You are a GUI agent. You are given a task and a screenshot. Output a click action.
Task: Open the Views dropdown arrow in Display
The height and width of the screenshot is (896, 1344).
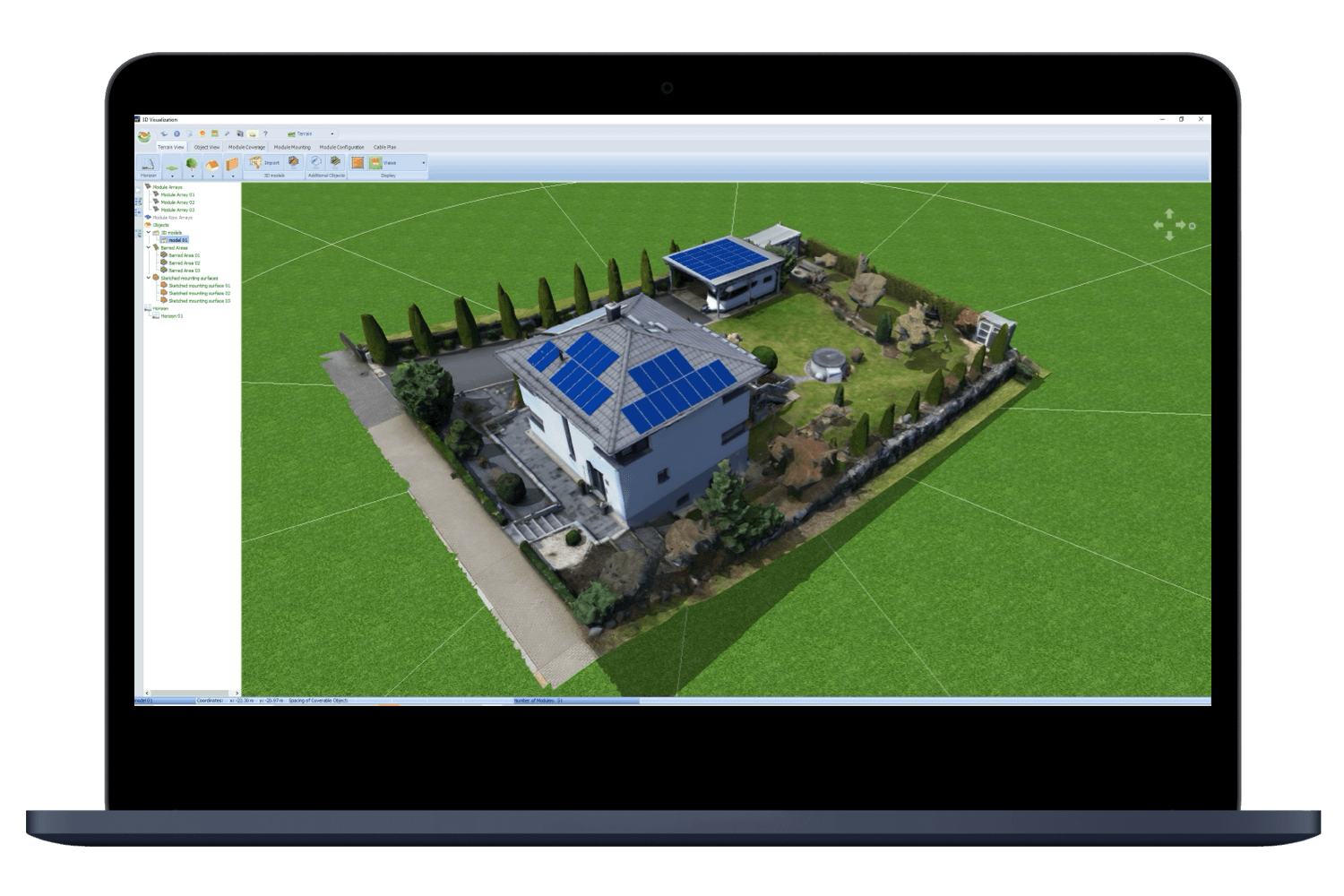(x=424, y=163)
